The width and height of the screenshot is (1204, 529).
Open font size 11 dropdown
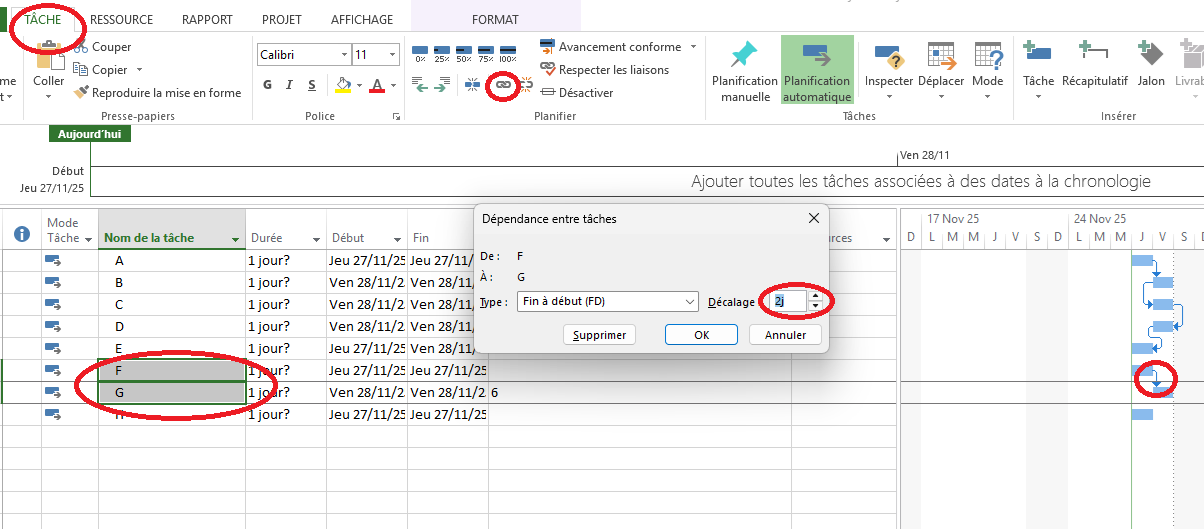click(x=392, y=55)
